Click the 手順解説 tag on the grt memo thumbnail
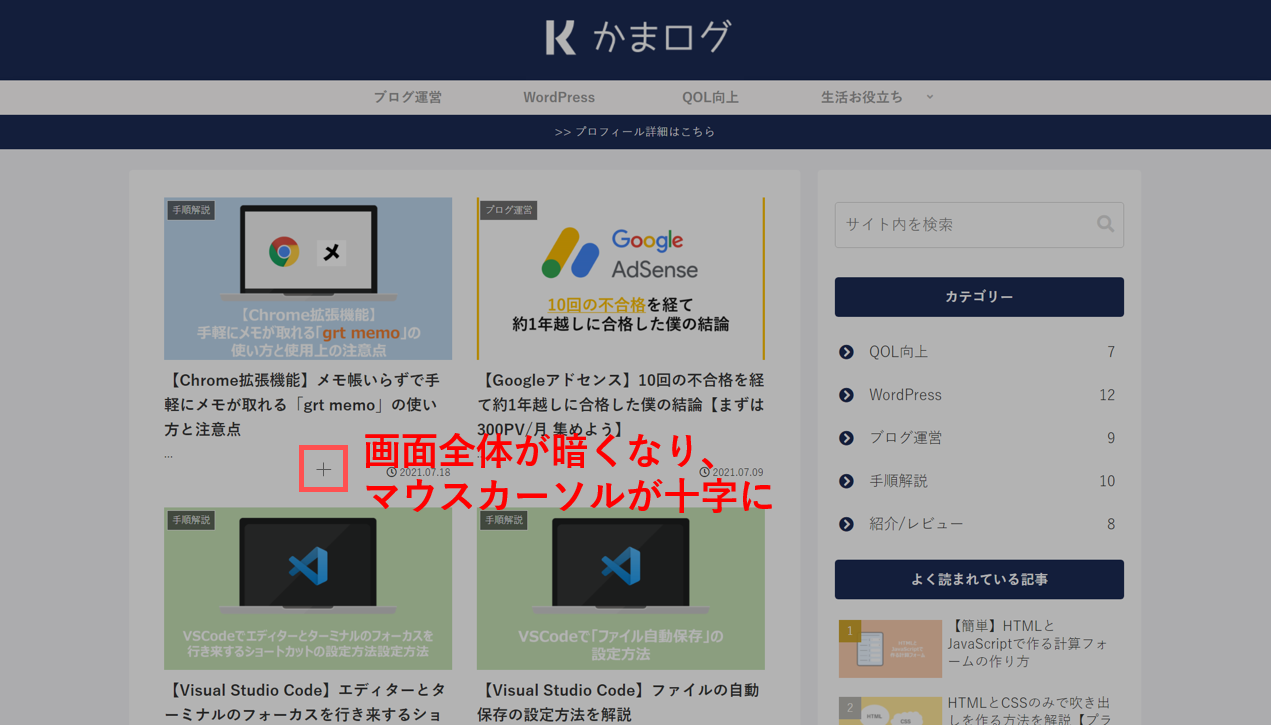The image size is (1271, 725). click(x=191, y=210)
